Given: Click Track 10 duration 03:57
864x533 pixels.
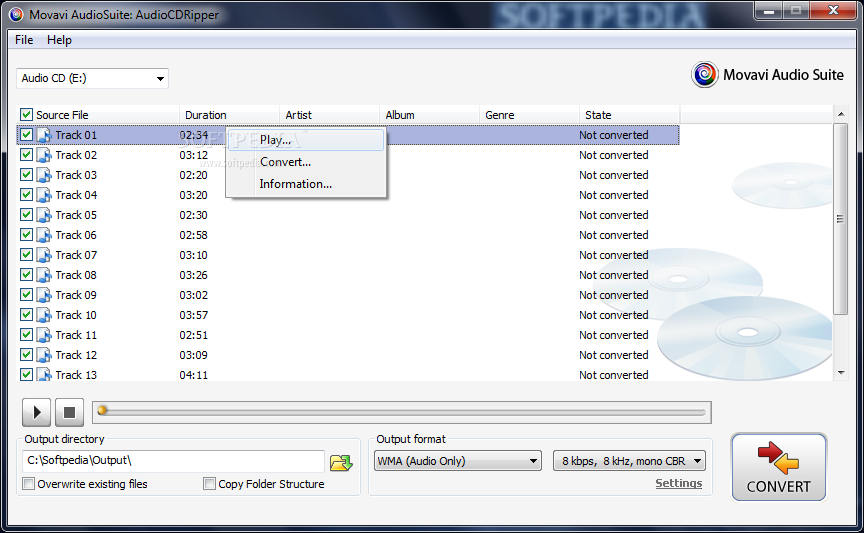Looking at the screenshot, I should (193, 315).
